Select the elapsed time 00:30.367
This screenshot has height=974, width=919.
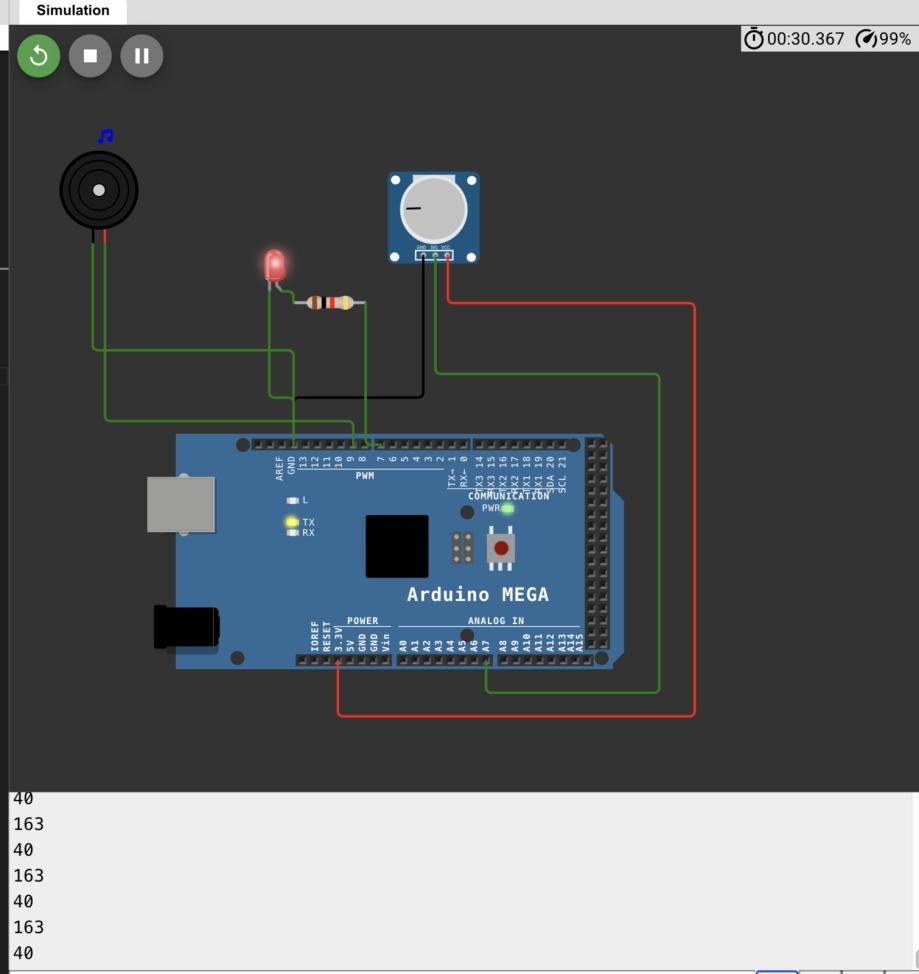(805, 39)
